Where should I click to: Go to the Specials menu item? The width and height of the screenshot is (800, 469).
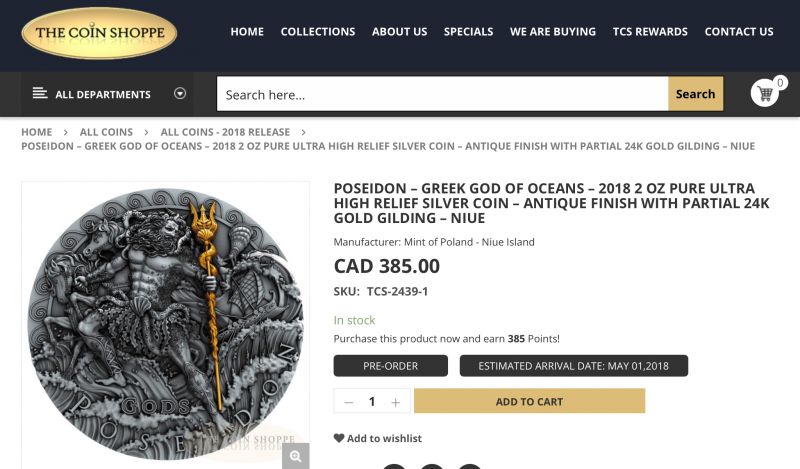[468, 32]
